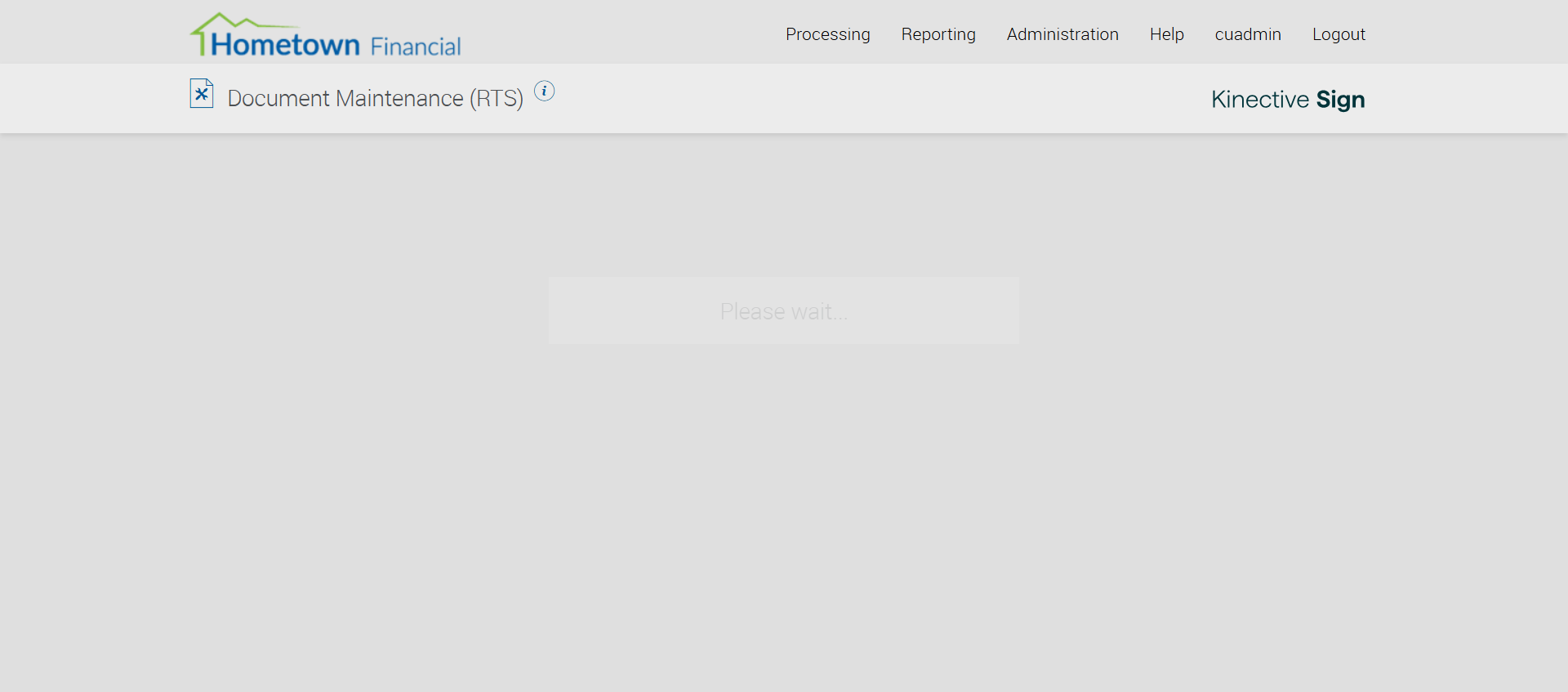Open the Help menu
The height and width of the screenshot is (692, 1568).
coord(1166,34)
